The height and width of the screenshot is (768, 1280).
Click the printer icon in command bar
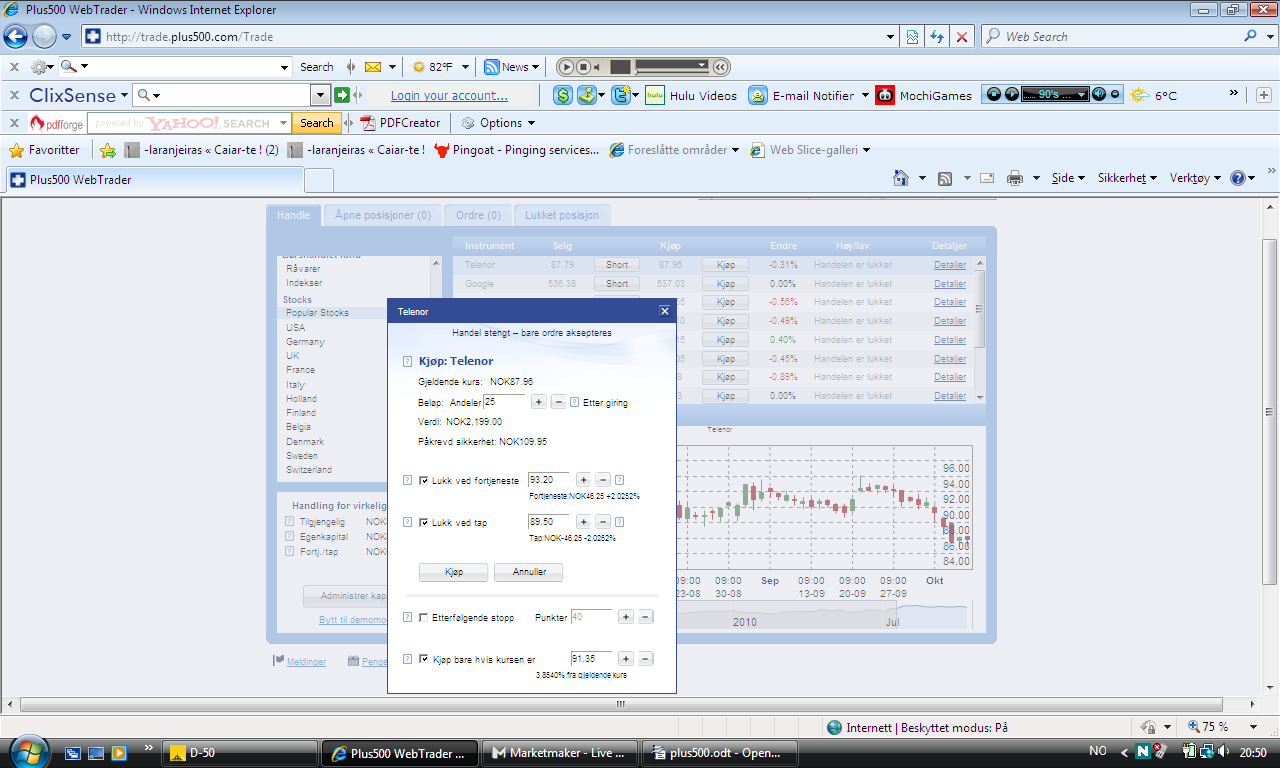tap(1015, 178)
